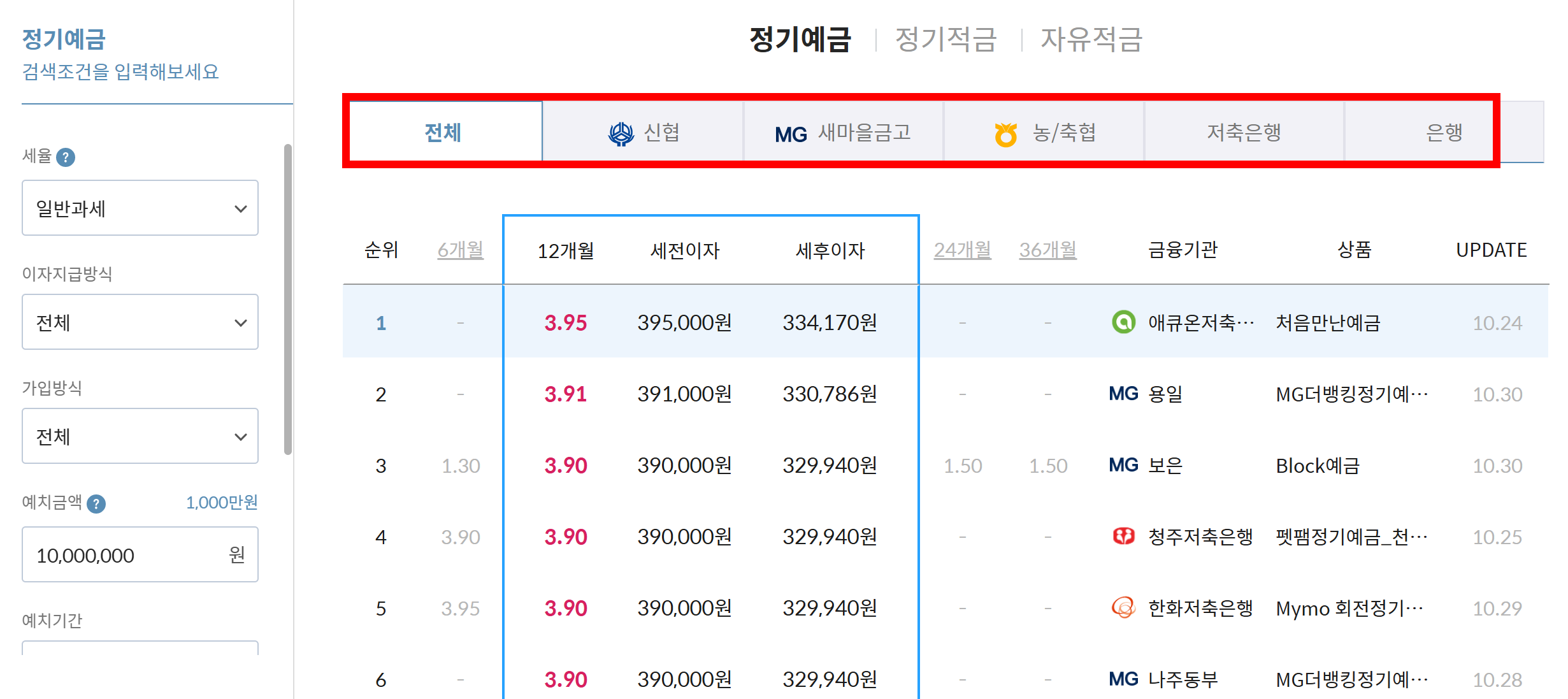This screenshot has height=699, width=1568.
Task: Click the MG logo beside 나주동부
Action: pos(1123,679)
